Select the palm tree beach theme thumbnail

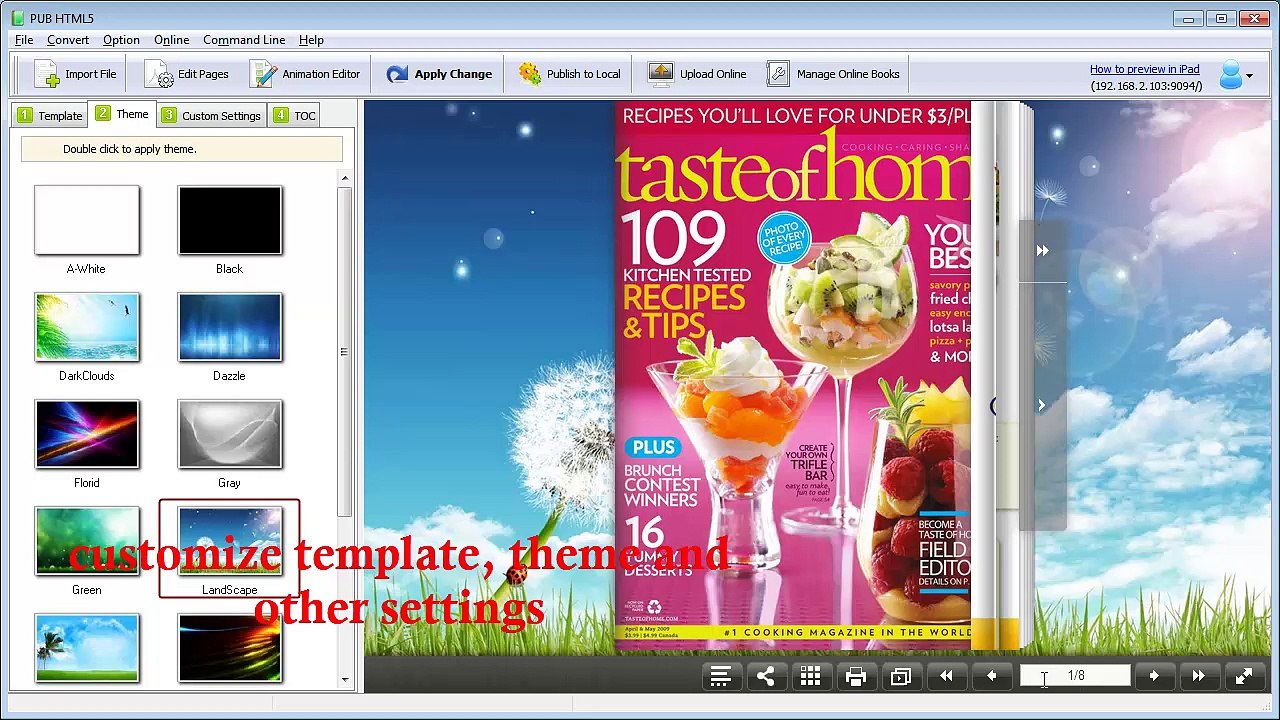click(x=87, y=648)
